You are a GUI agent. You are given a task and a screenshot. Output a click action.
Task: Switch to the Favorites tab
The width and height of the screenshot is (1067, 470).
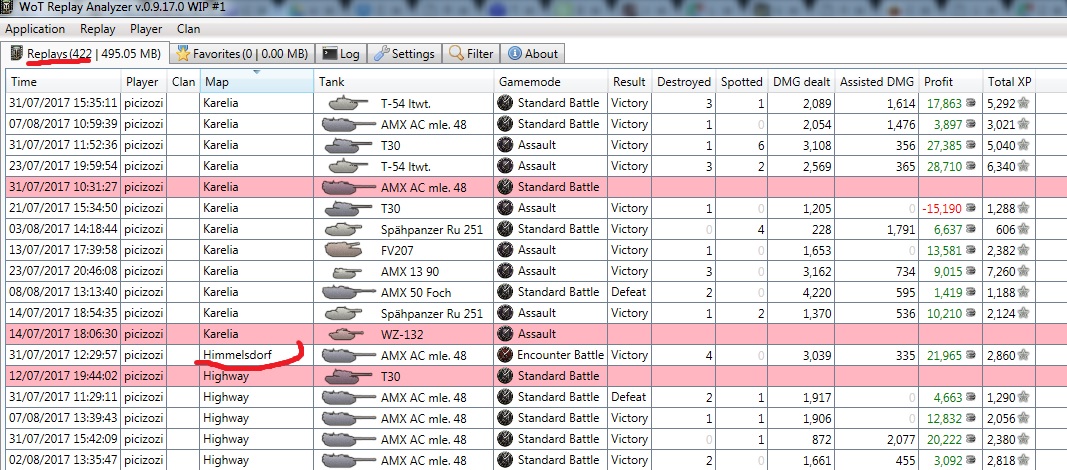coord(242,54)
